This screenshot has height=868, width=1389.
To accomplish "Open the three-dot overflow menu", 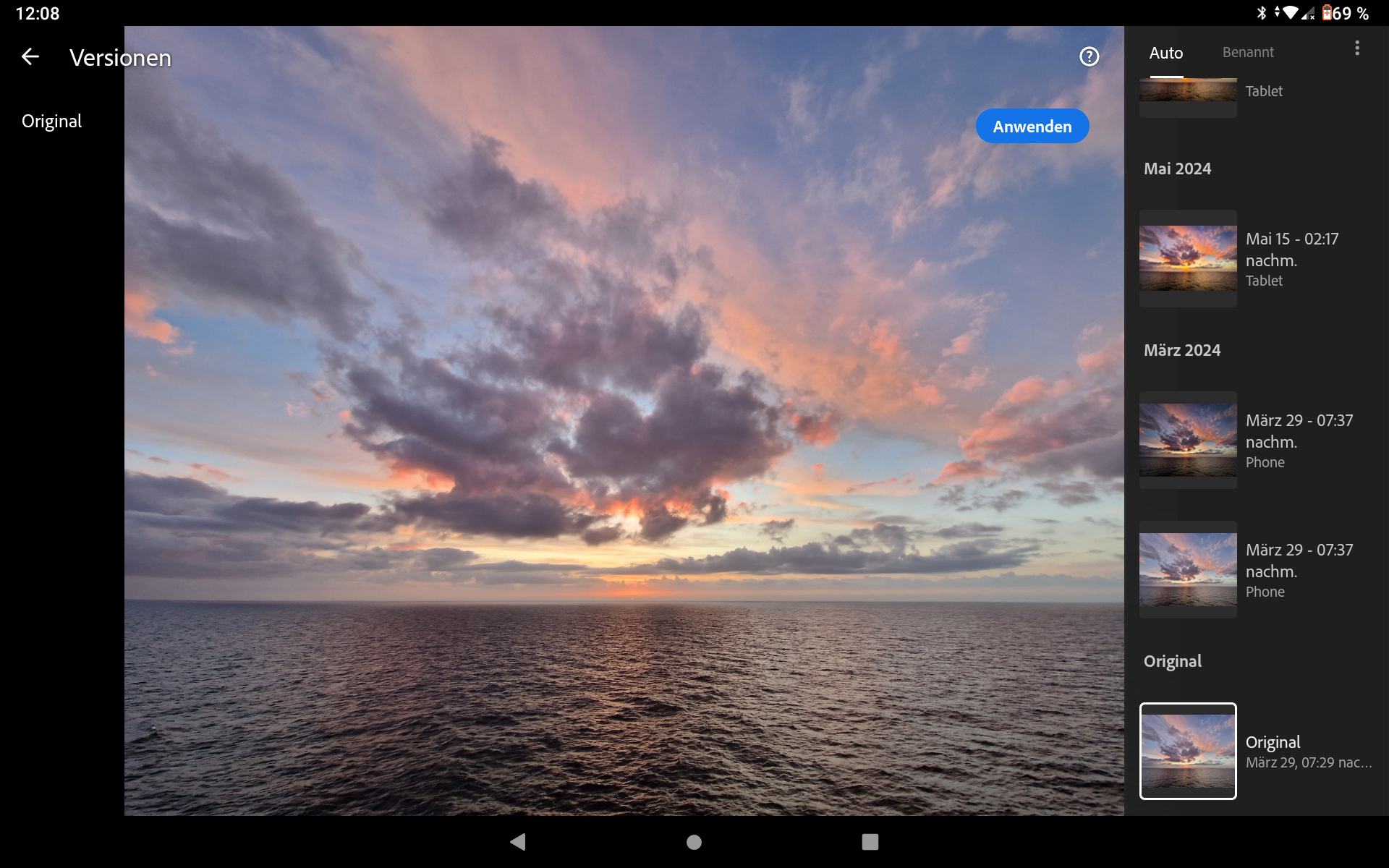I will coord(1356,48).
